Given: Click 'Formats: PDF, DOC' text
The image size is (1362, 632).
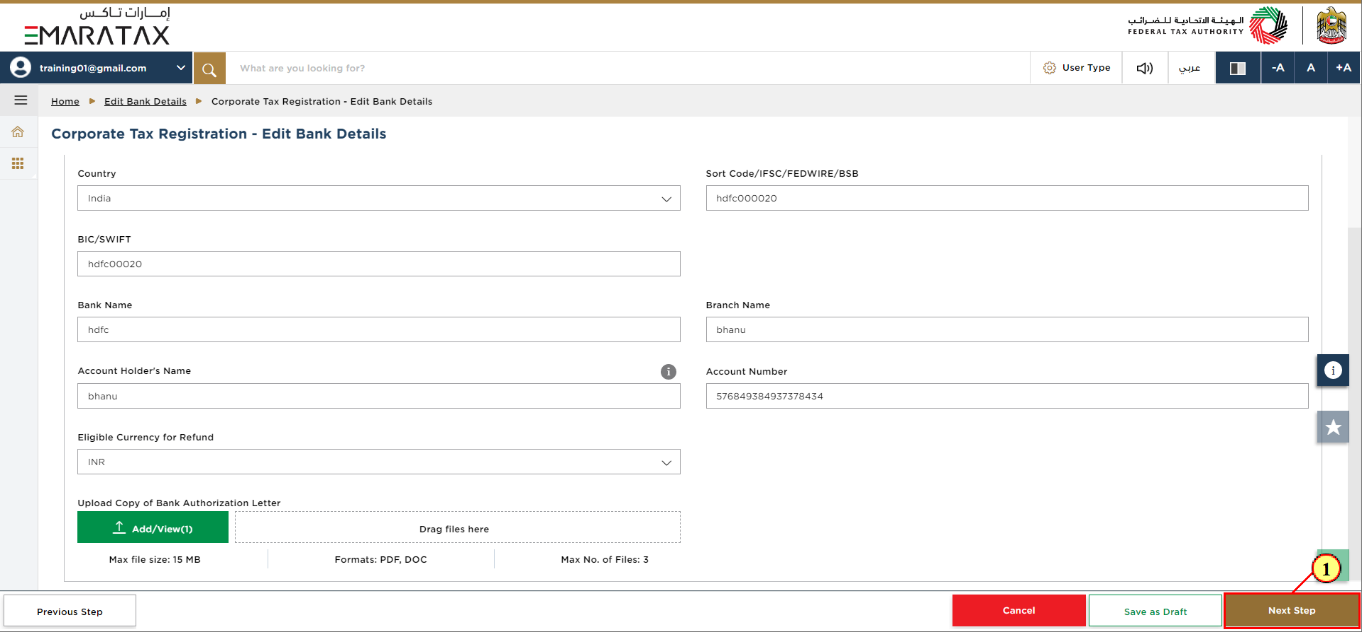Looking at the screenshot, I should tap(381, 560).
